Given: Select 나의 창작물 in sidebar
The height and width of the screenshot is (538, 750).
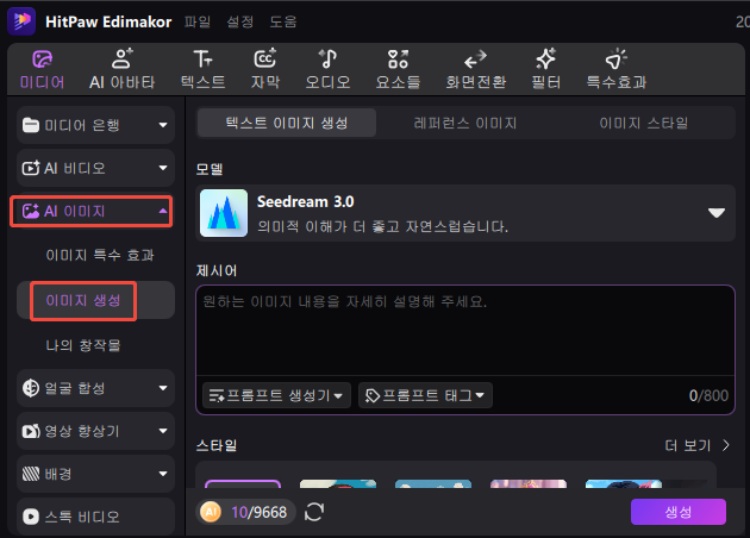Looking at the screenshot, I should (x=83, y=345).
